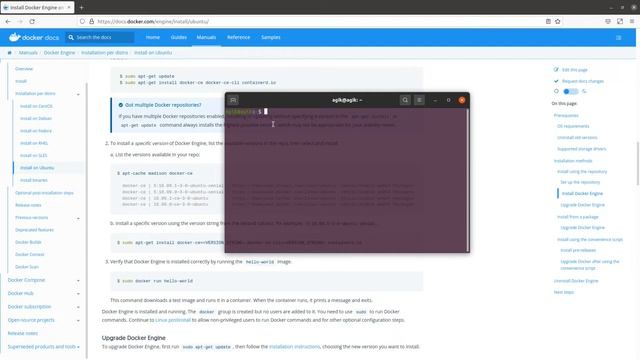Click the Pocket icon in the browser toolbar
The height and width of the screenshot is (360, 640).
point(608,22)
